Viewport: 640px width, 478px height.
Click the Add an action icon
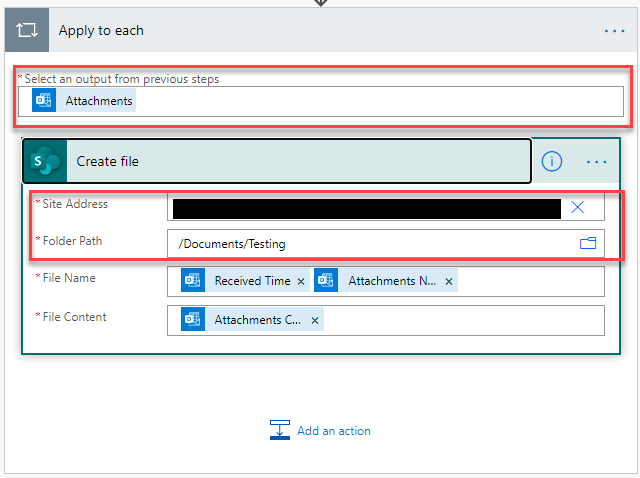(x=280, y=430)
